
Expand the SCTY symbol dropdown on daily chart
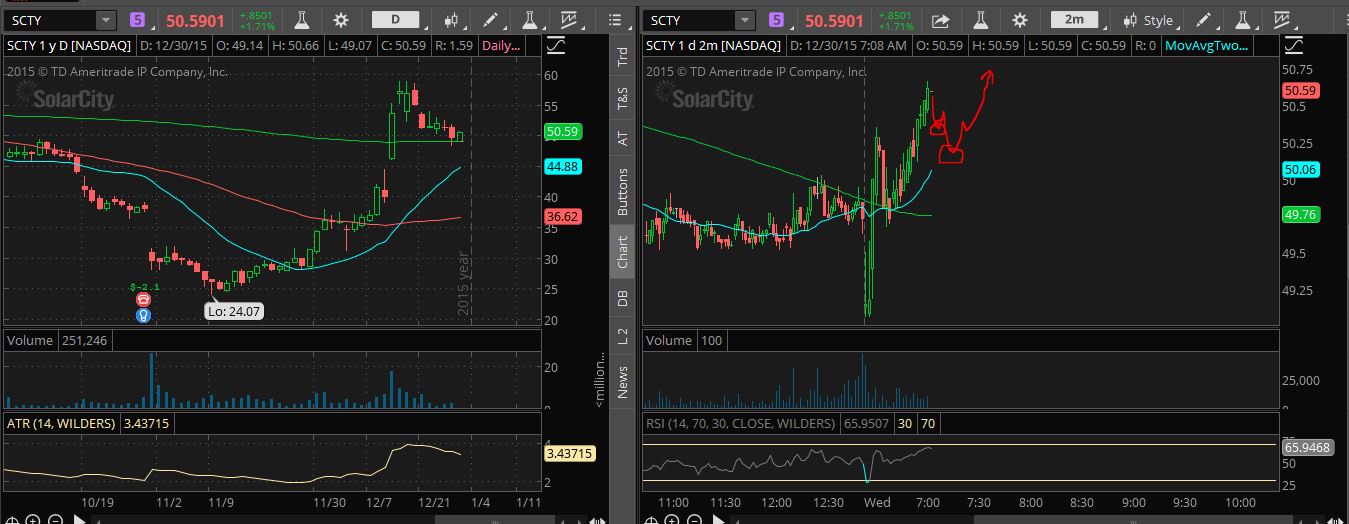pos(106,20)
